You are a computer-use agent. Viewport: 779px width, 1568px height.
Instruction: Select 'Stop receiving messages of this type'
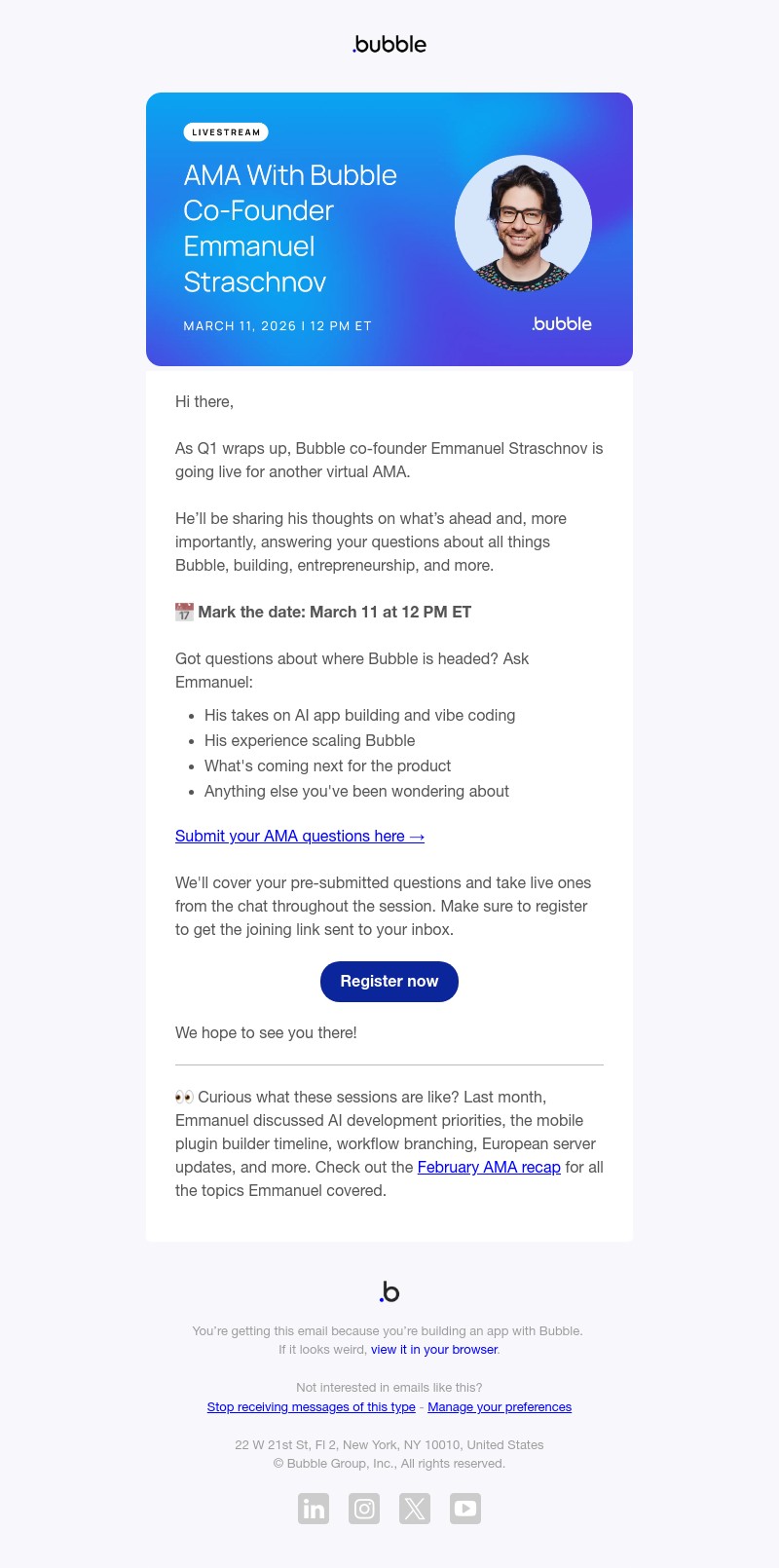(x=311, y=1406)
